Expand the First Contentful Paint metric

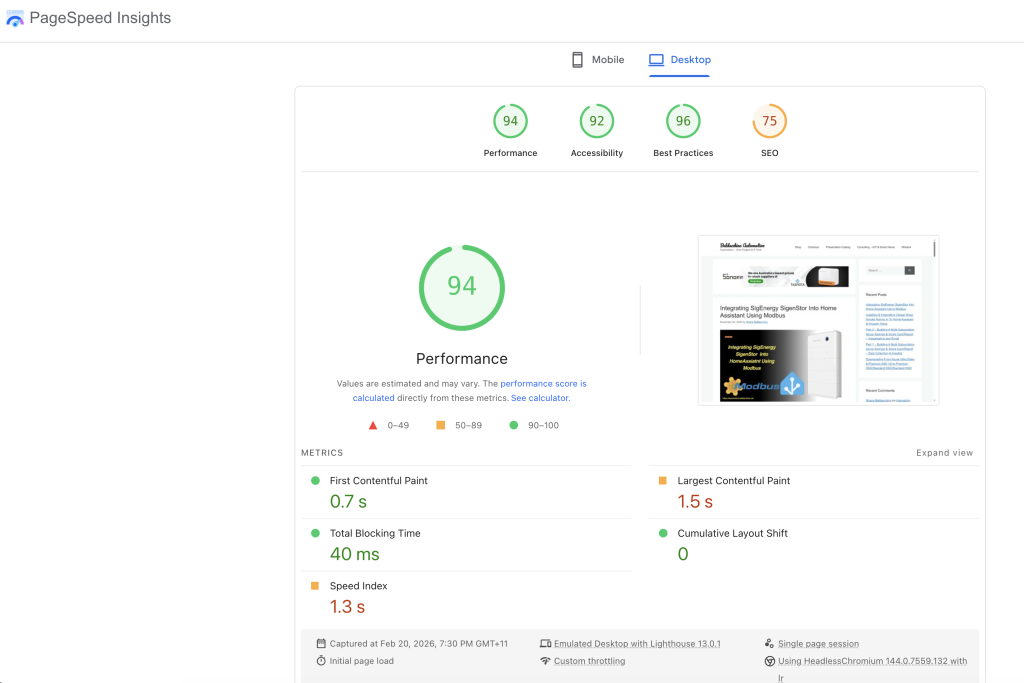(378, 481)
